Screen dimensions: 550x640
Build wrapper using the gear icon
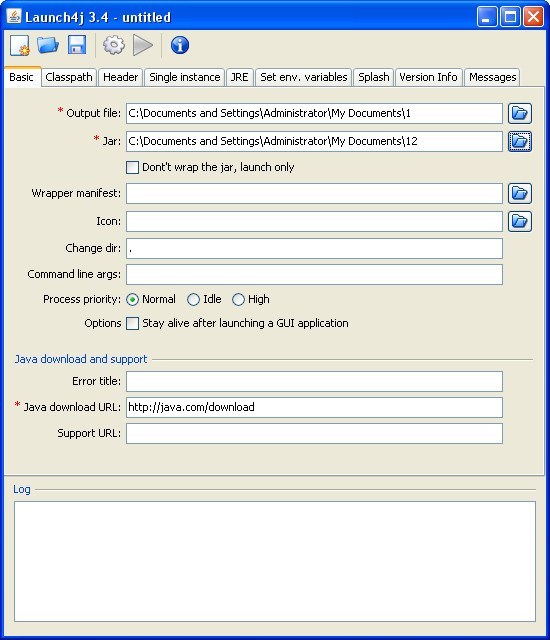(113, 45)
